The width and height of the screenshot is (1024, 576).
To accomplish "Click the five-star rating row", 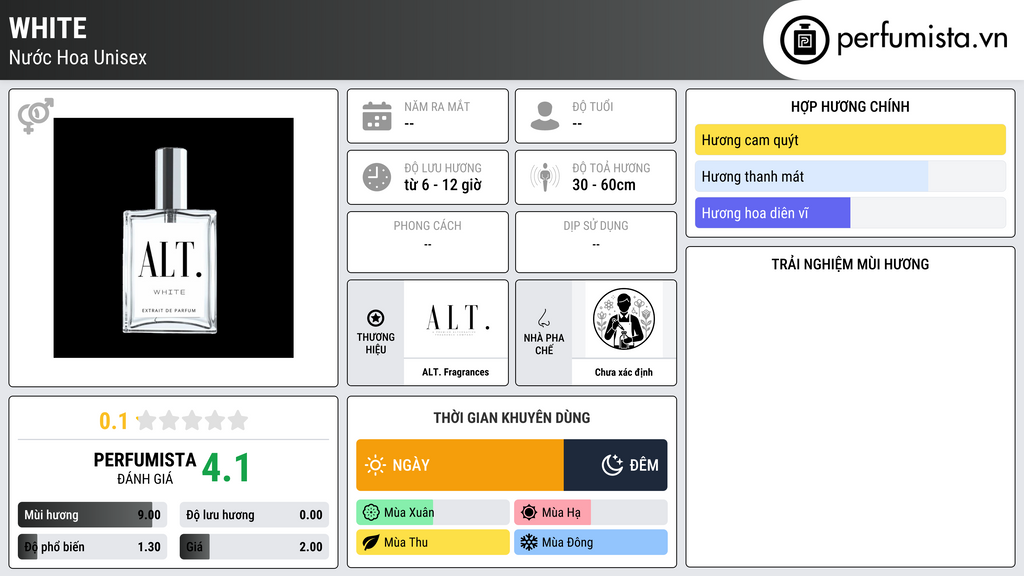I will click(192, 421).
